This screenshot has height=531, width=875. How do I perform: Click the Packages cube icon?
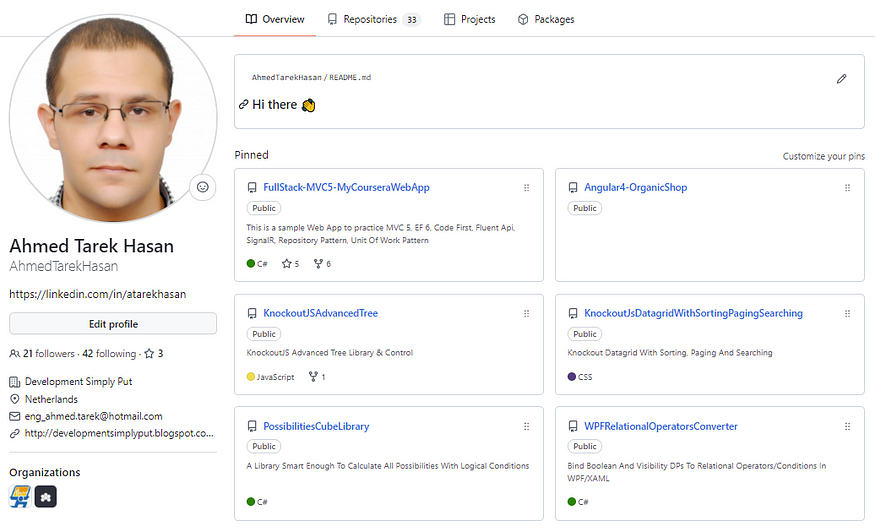(523, 19)
